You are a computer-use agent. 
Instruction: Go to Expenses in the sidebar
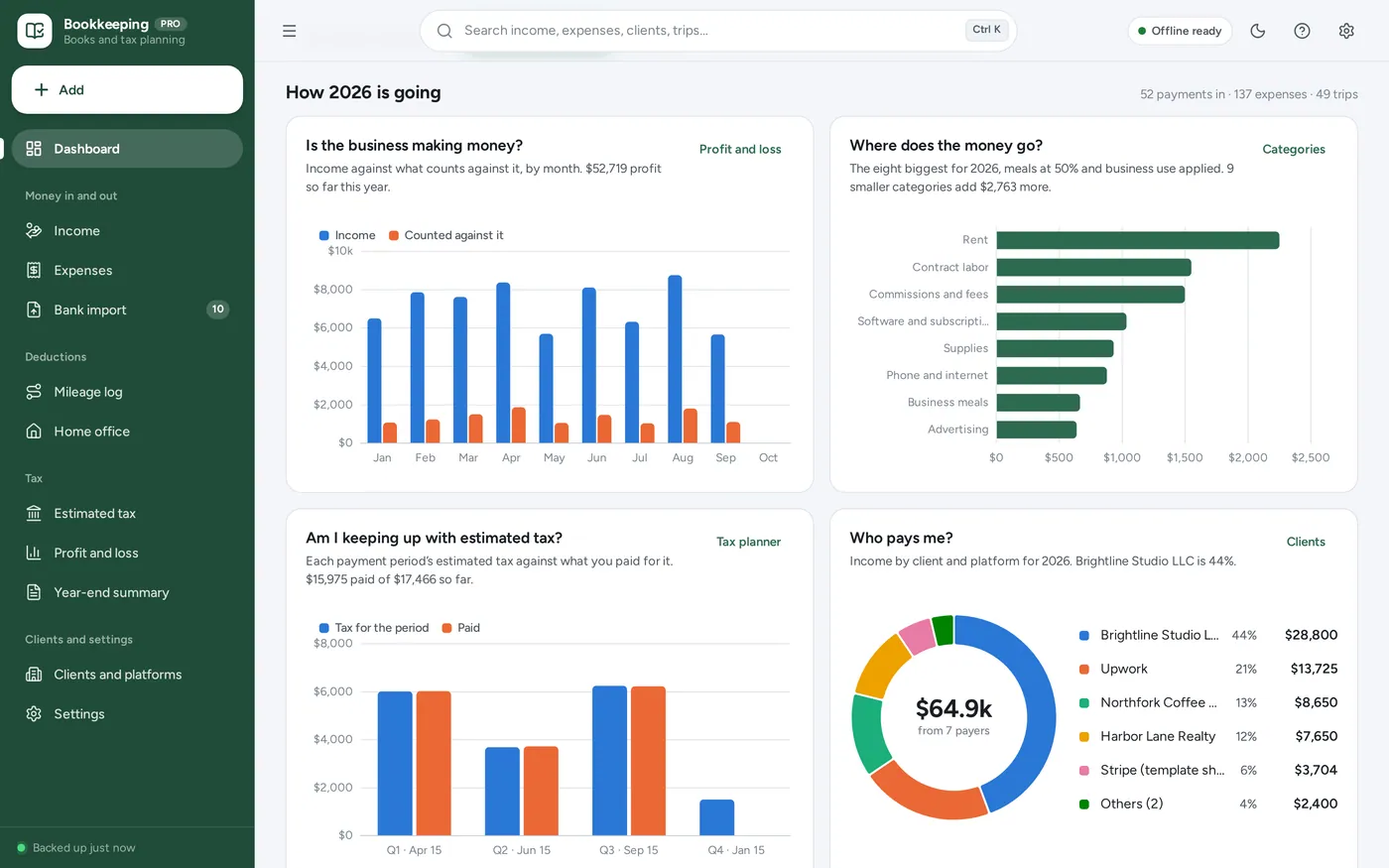tap(127, 271)
